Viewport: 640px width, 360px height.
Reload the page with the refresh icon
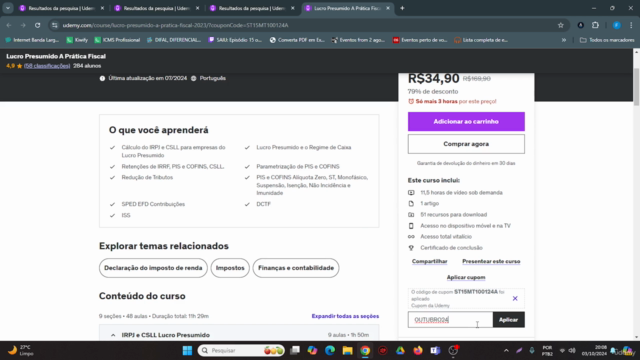(x=38, y=25)
